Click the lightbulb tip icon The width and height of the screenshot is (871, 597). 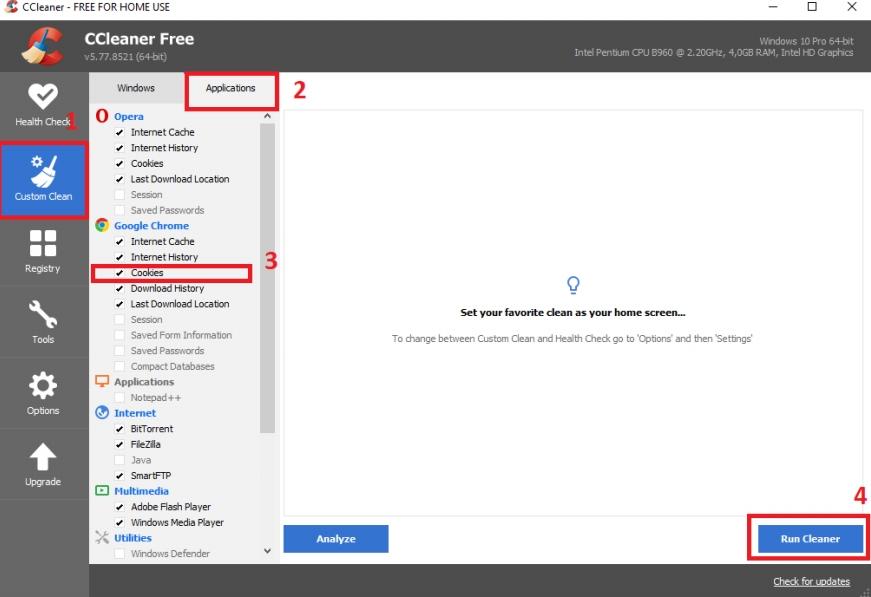pyautogui.click(x=573, y=285)
